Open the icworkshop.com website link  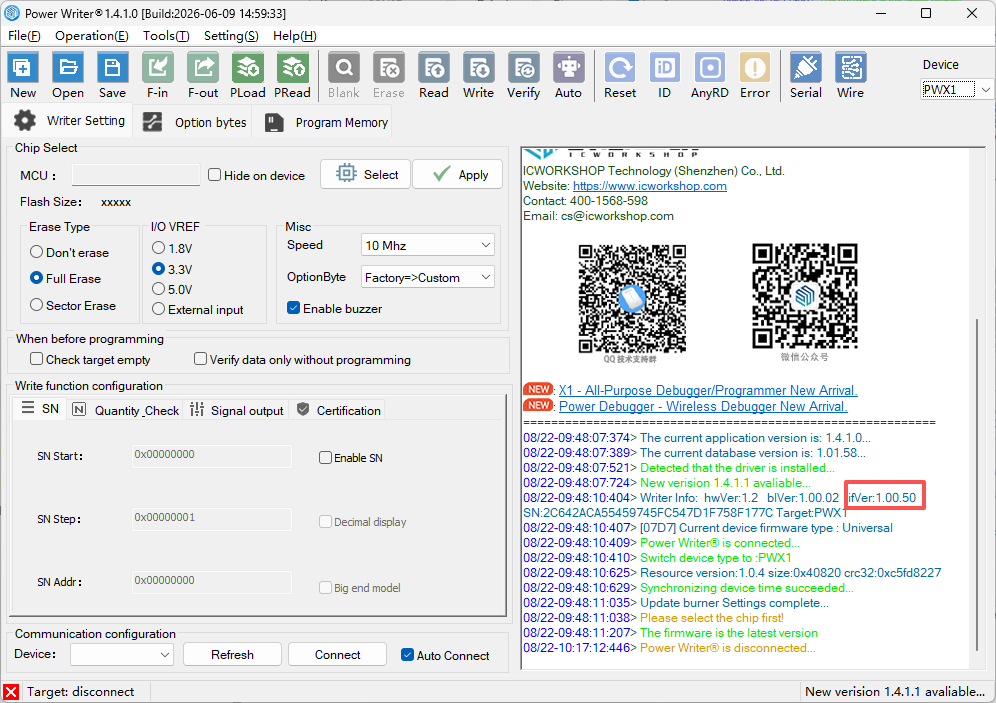[649, 186]
